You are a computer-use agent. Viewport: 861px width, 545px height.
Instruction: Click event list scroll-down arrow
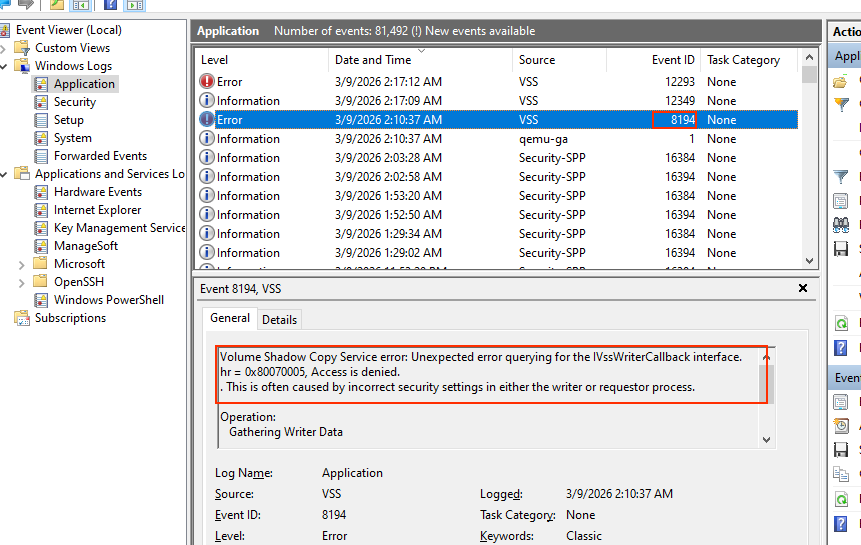coord(809,261)
